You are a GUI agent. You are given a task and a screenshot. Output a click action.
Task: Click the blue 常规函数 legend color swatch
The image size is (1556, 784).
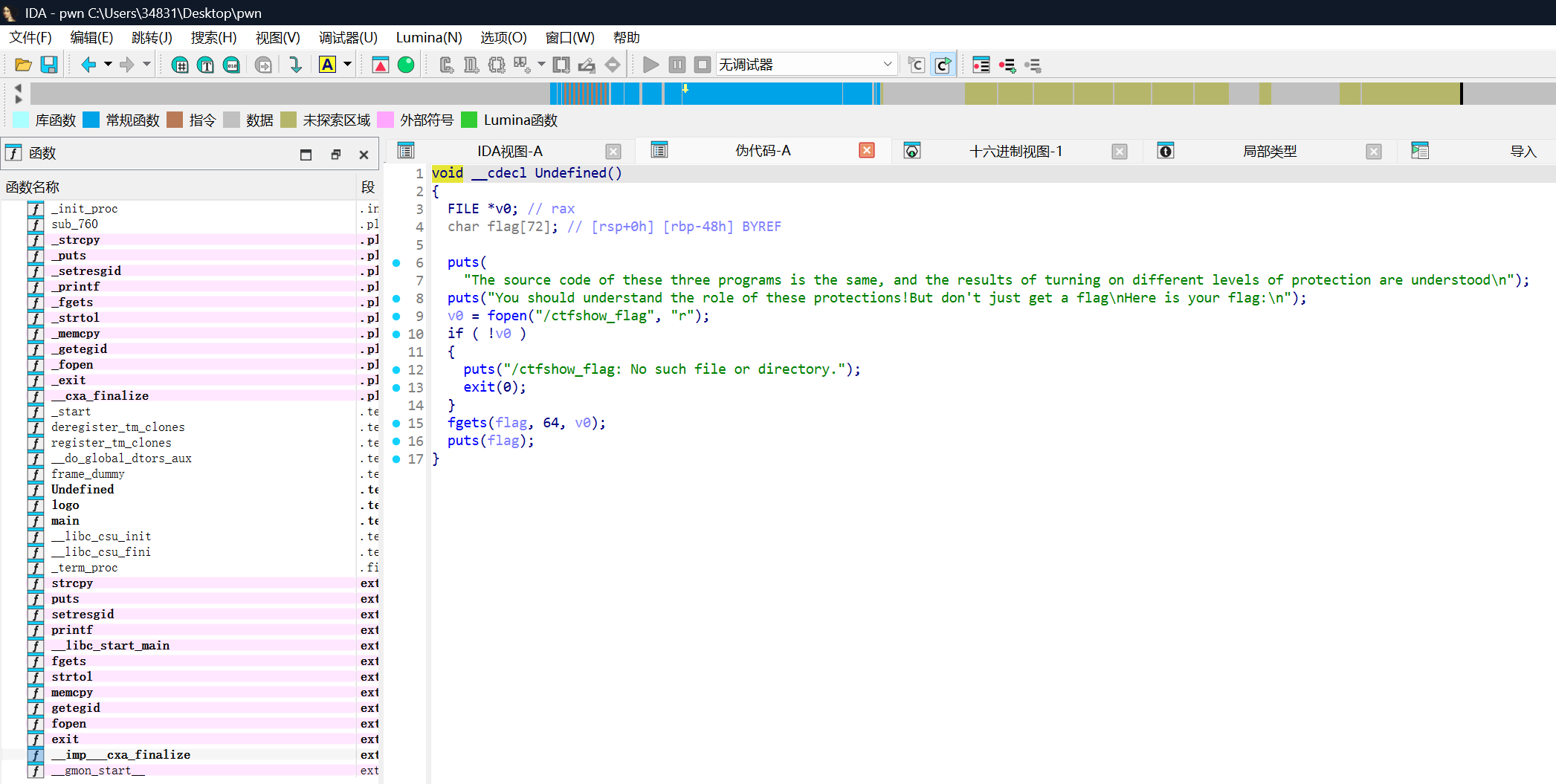(91, 120)
